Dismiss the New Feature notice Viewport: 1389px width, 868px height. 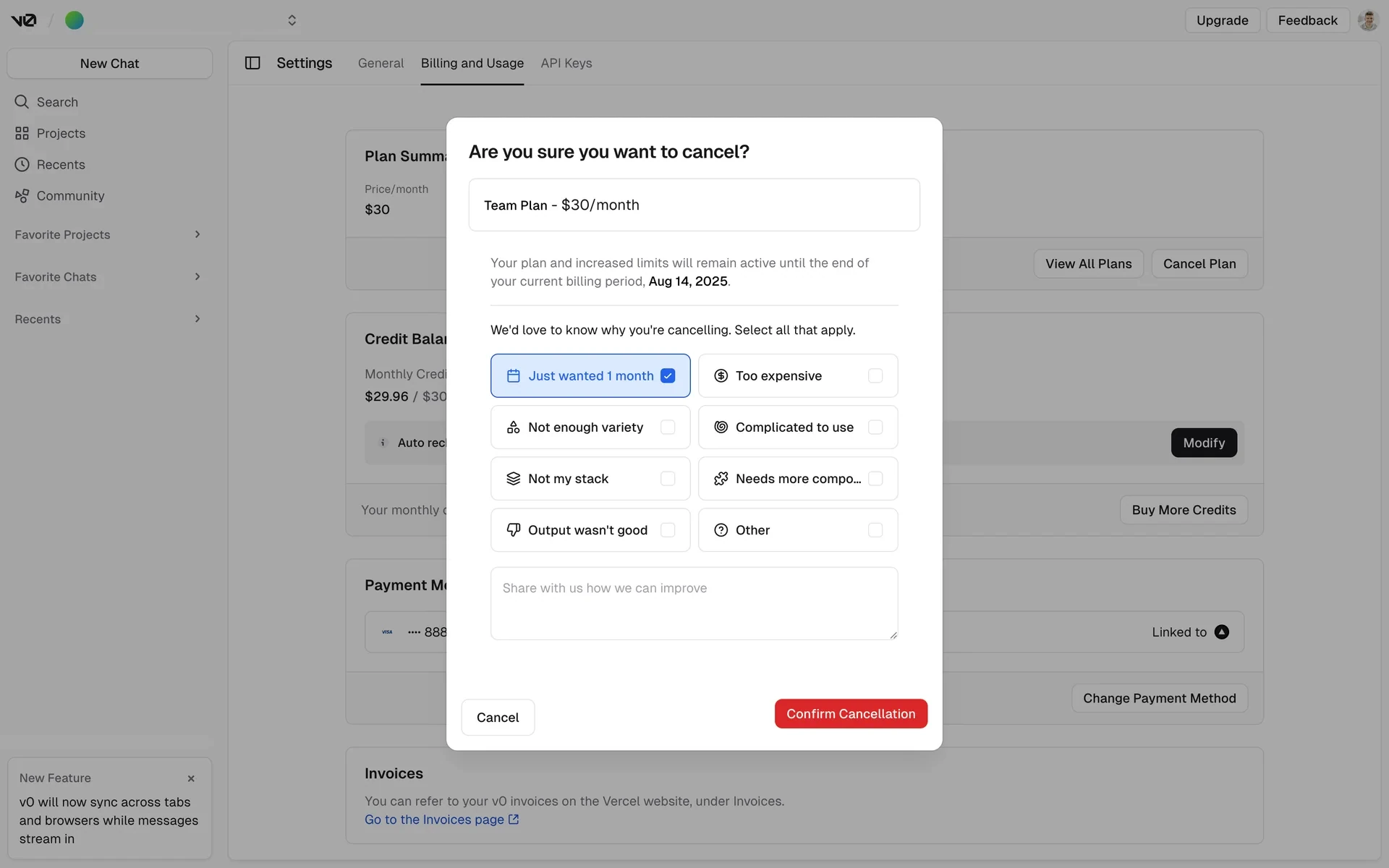(x=191, y=779)
